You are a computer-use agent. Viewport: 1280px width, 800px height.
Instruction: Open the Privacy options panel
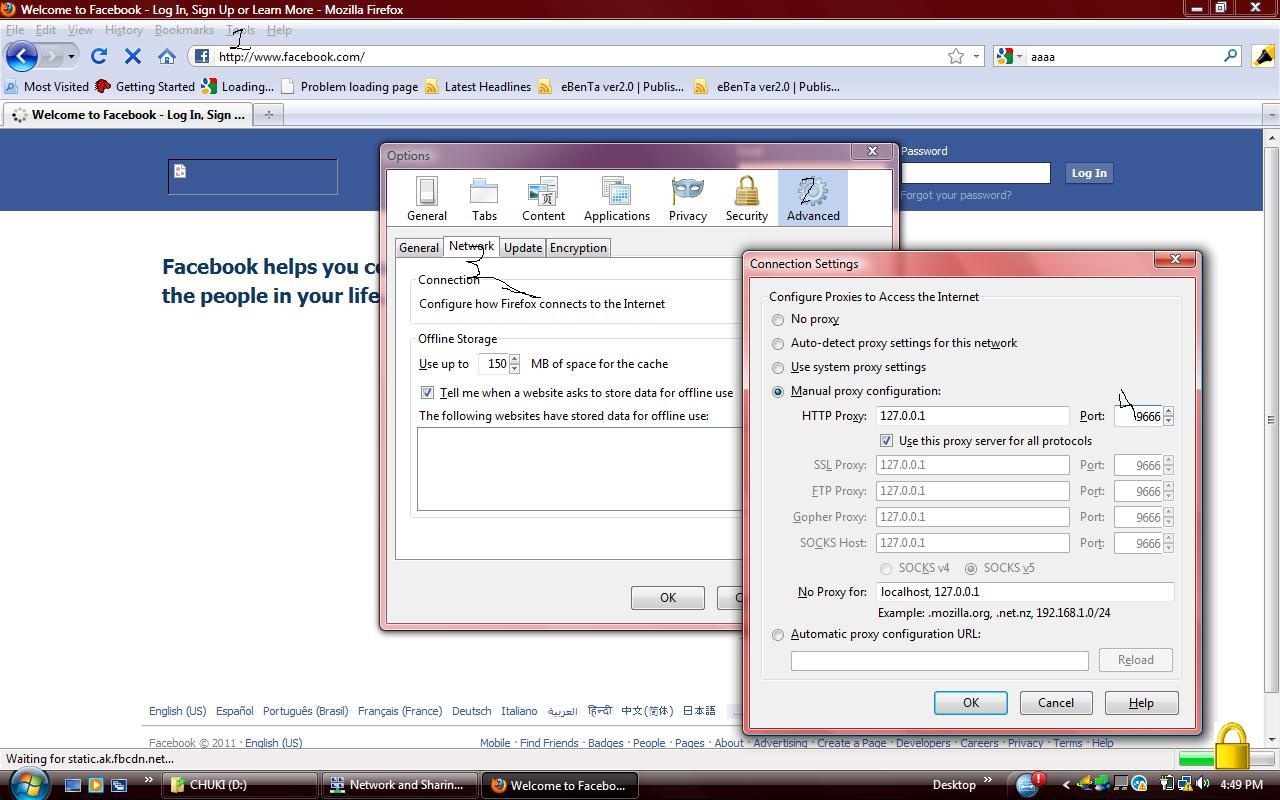tap(688, 198)
